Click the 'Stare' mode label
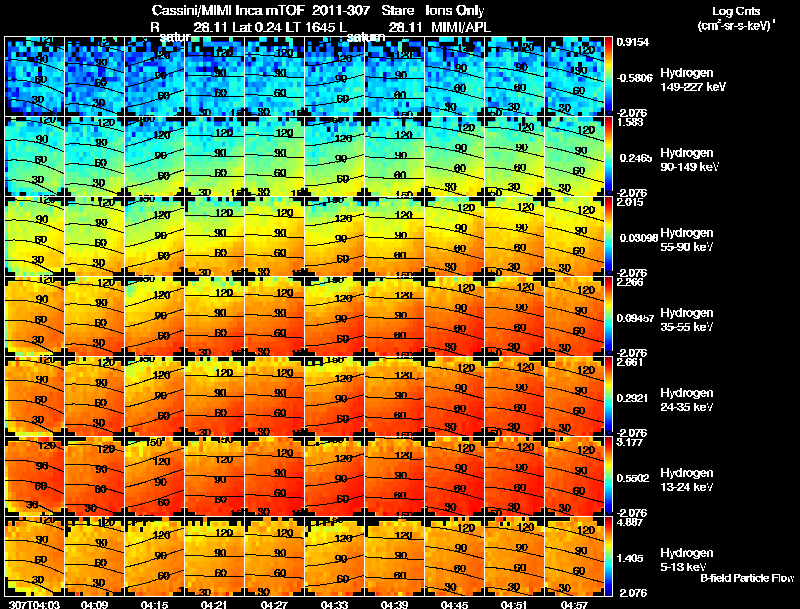 397,10
